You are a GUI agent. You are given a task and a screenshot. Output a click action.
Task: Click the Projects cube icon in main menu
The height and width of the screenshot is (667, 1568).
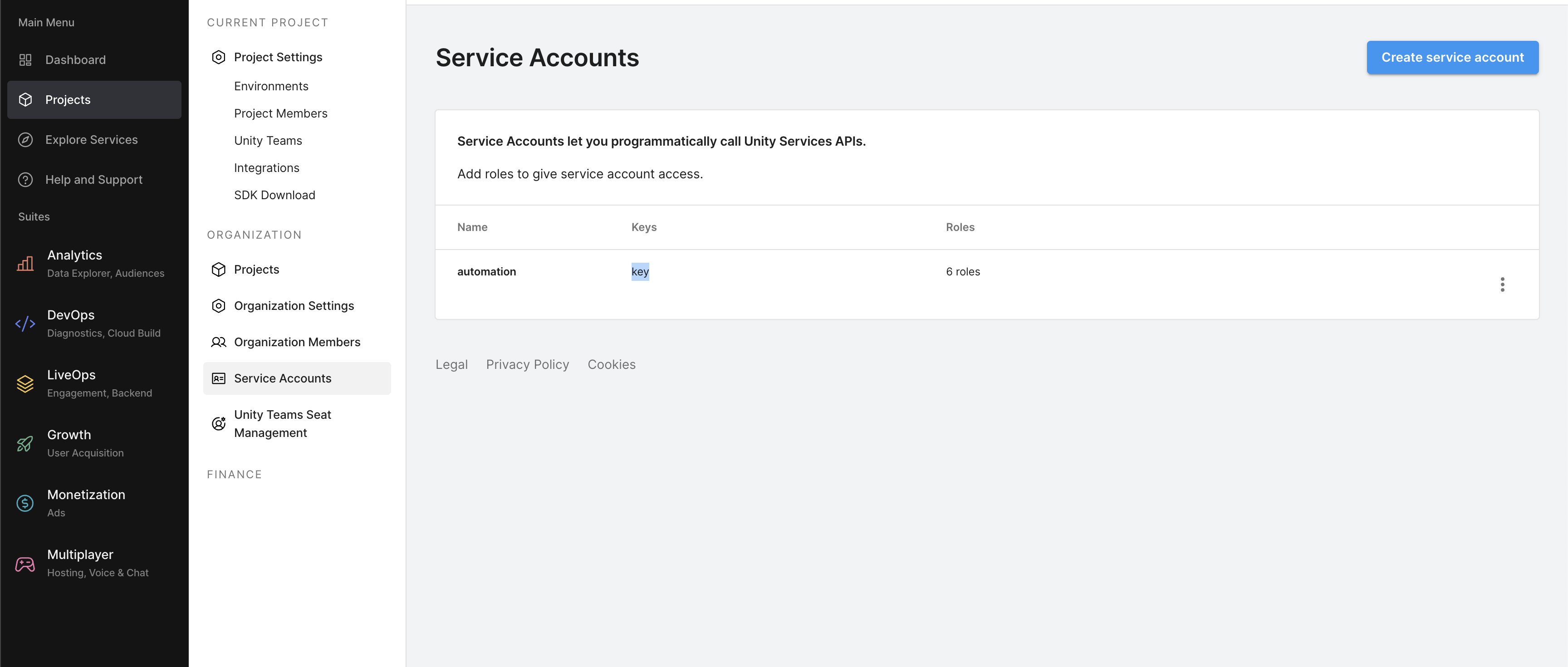pos(25,100)
